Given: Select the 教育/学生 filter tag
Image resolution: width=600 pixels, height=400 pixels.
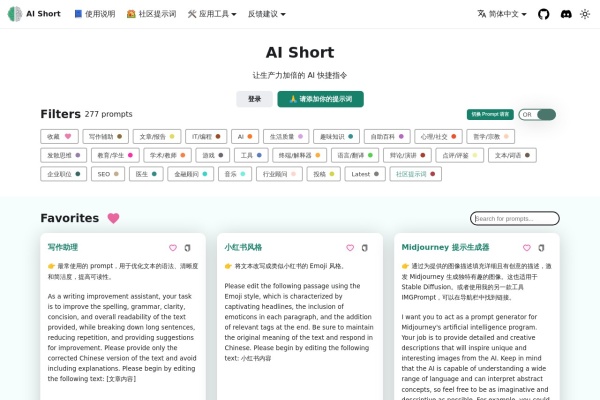Looking at the screenshot, I should pyautogui.click(x=115, y=155).
